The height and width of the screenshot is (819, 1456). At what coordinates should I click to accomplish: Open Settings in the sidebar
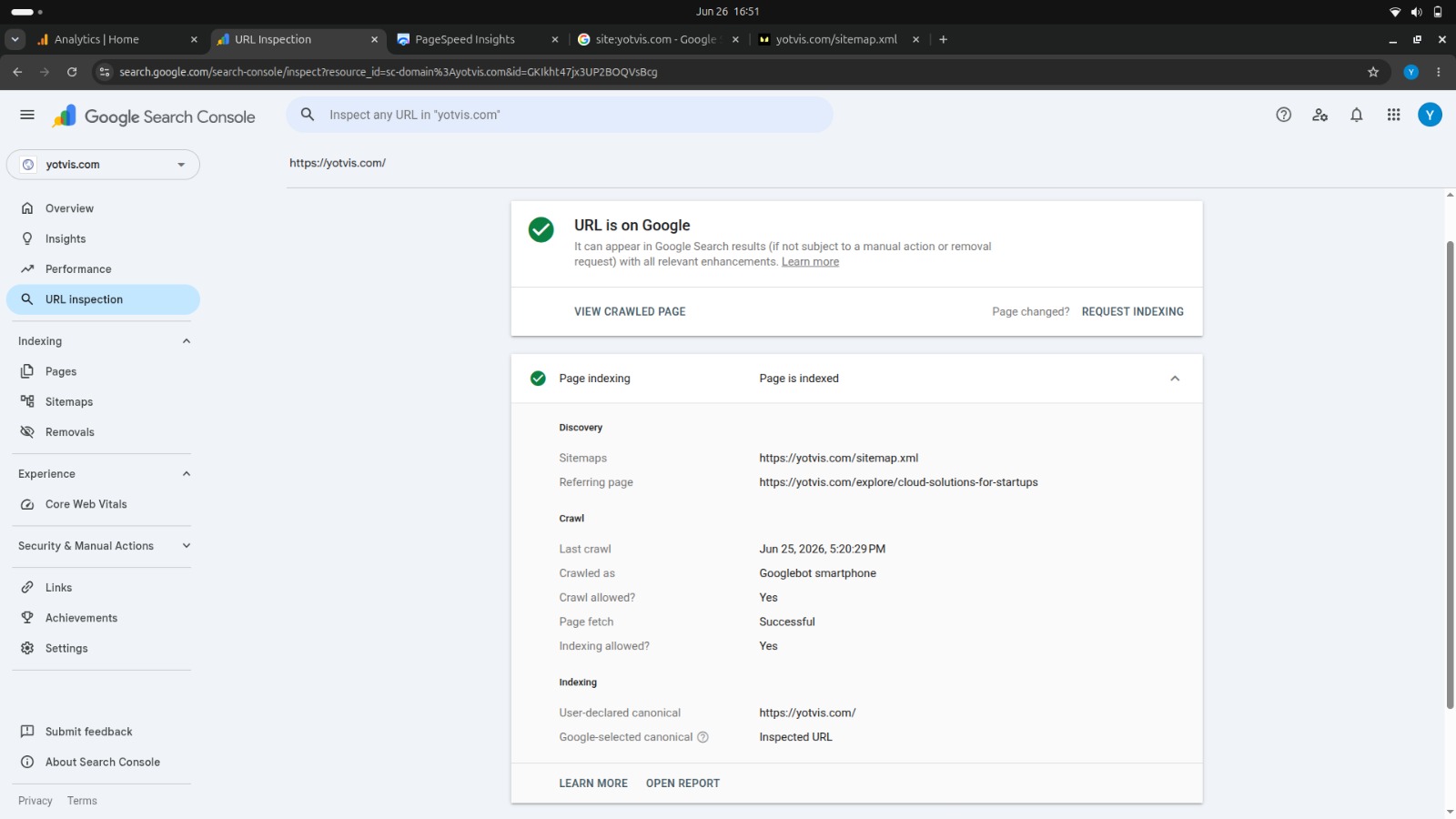103,648
